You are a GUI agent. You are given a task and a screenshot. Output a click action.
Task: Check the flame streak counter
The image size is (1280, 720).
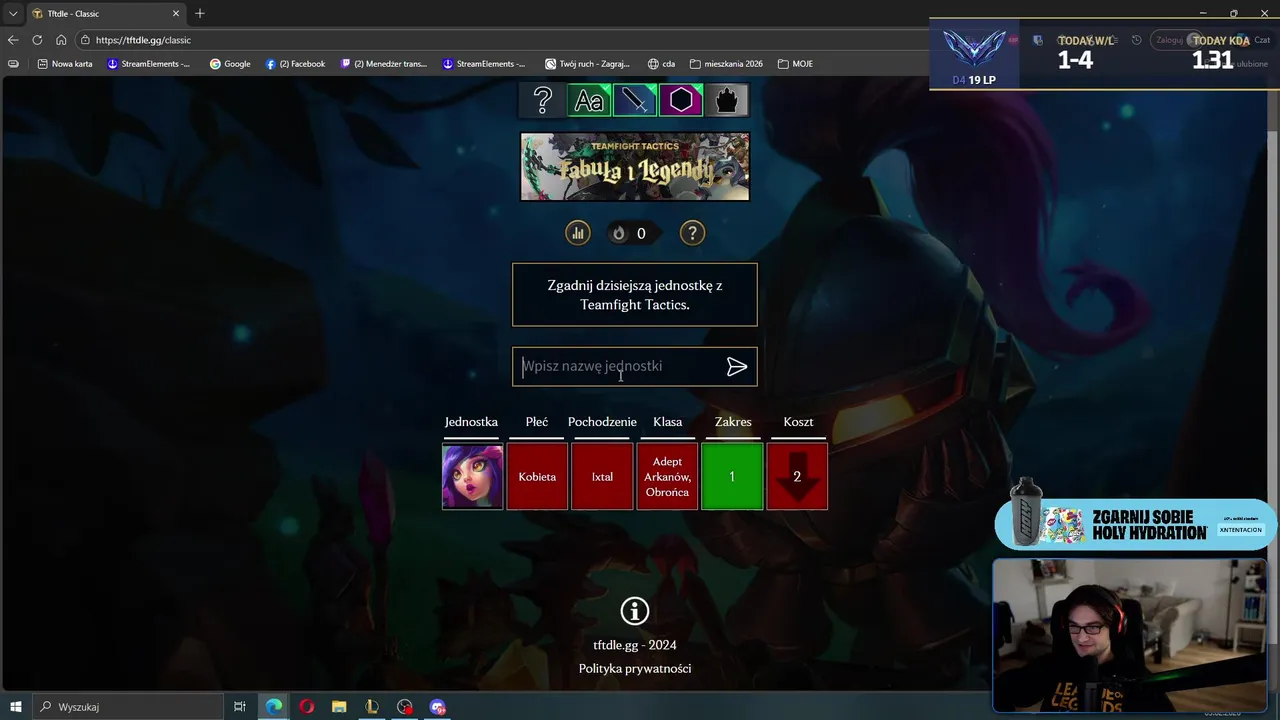coord(632,233)
